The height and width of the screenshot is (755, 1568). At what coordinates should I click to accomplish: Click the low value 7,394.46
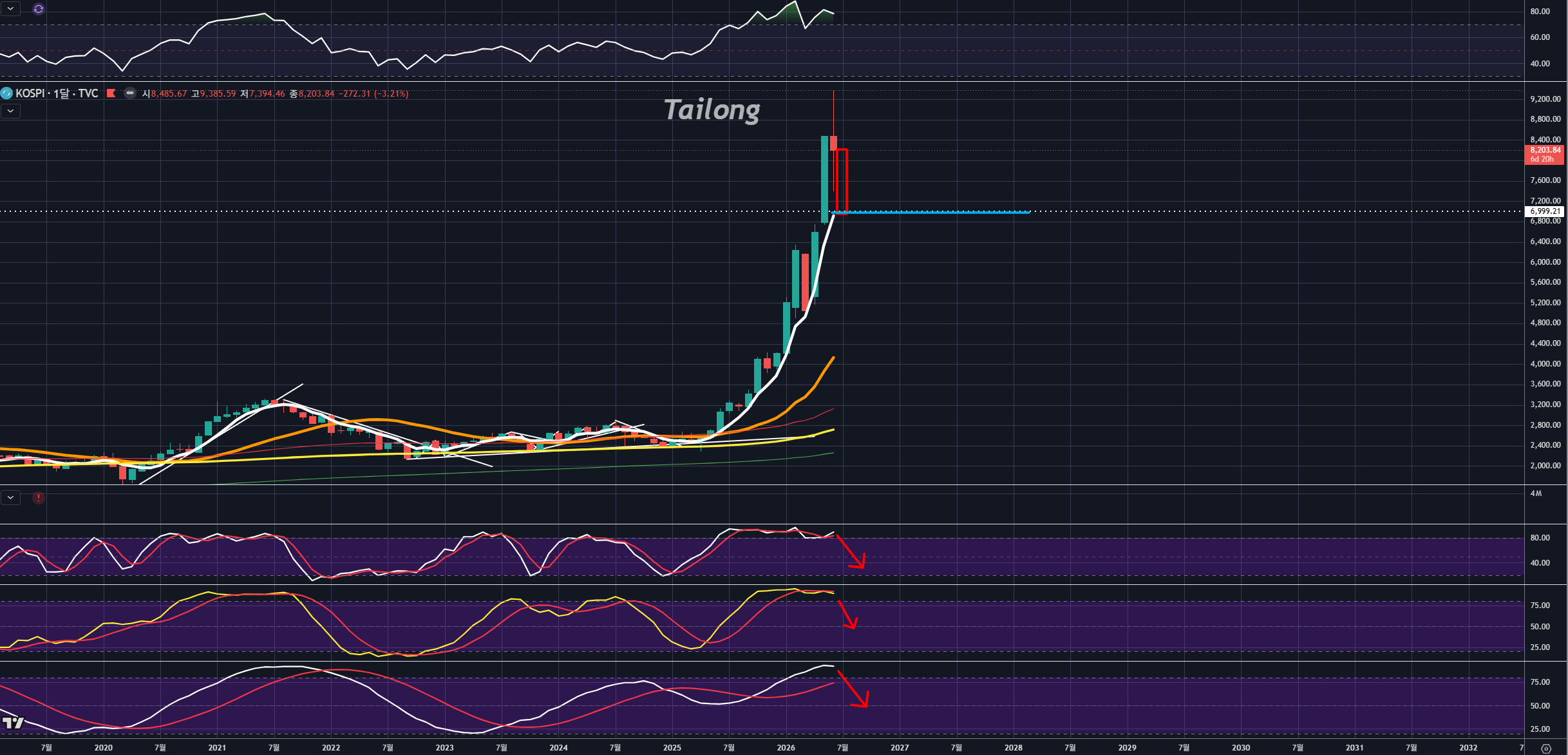[267, 93]
